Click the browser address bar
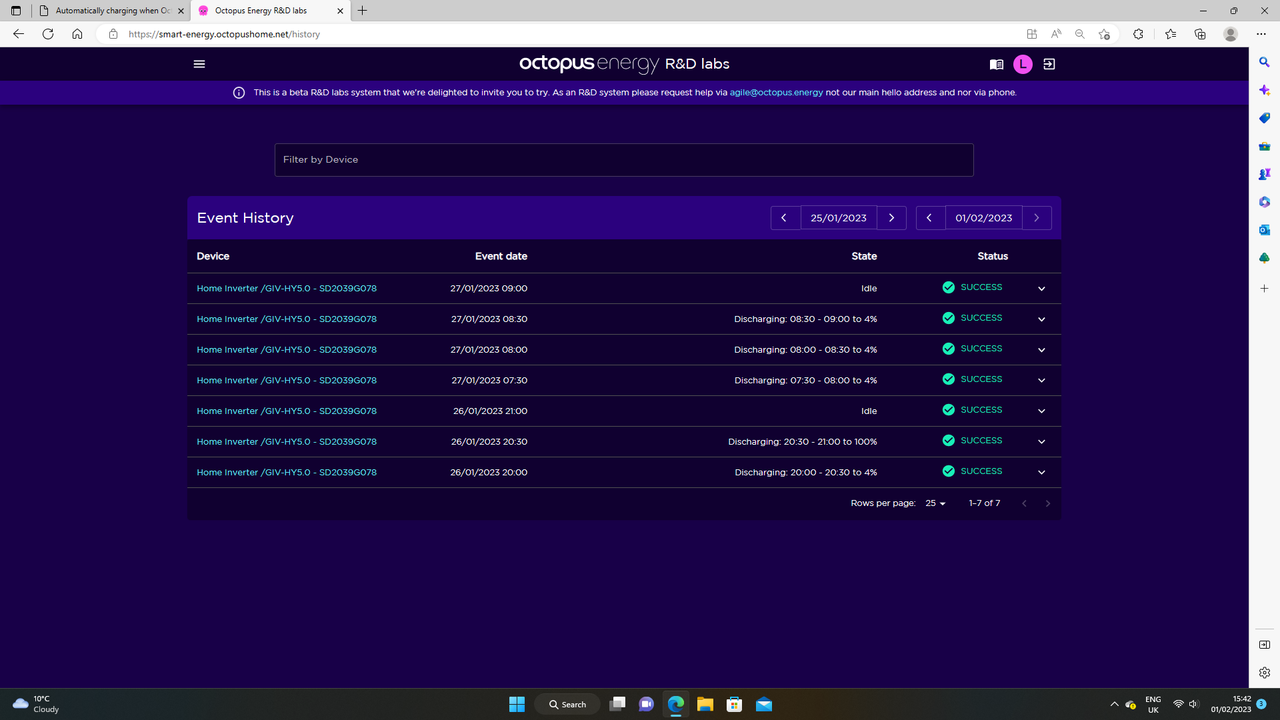Image resolution: width=1280 pixels, height=720 pixels. click(x=560, y=34)
